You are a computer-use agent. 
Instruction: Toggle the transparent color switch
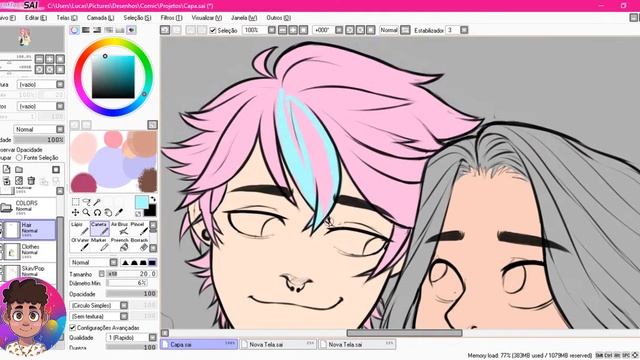tap(138, 214)
